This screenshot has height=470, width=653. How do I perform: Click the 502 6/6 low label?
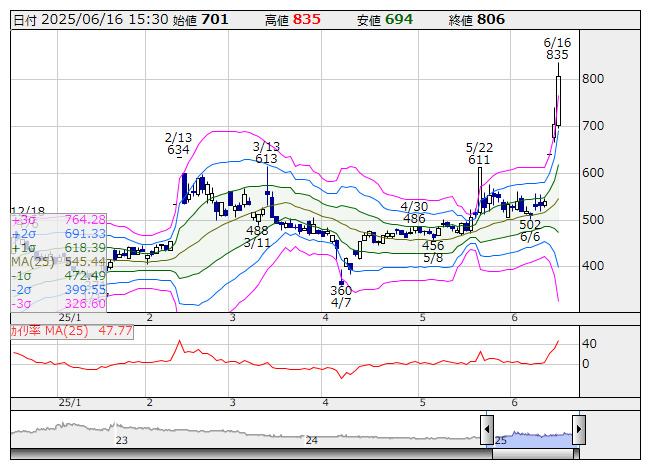[530, 231]
